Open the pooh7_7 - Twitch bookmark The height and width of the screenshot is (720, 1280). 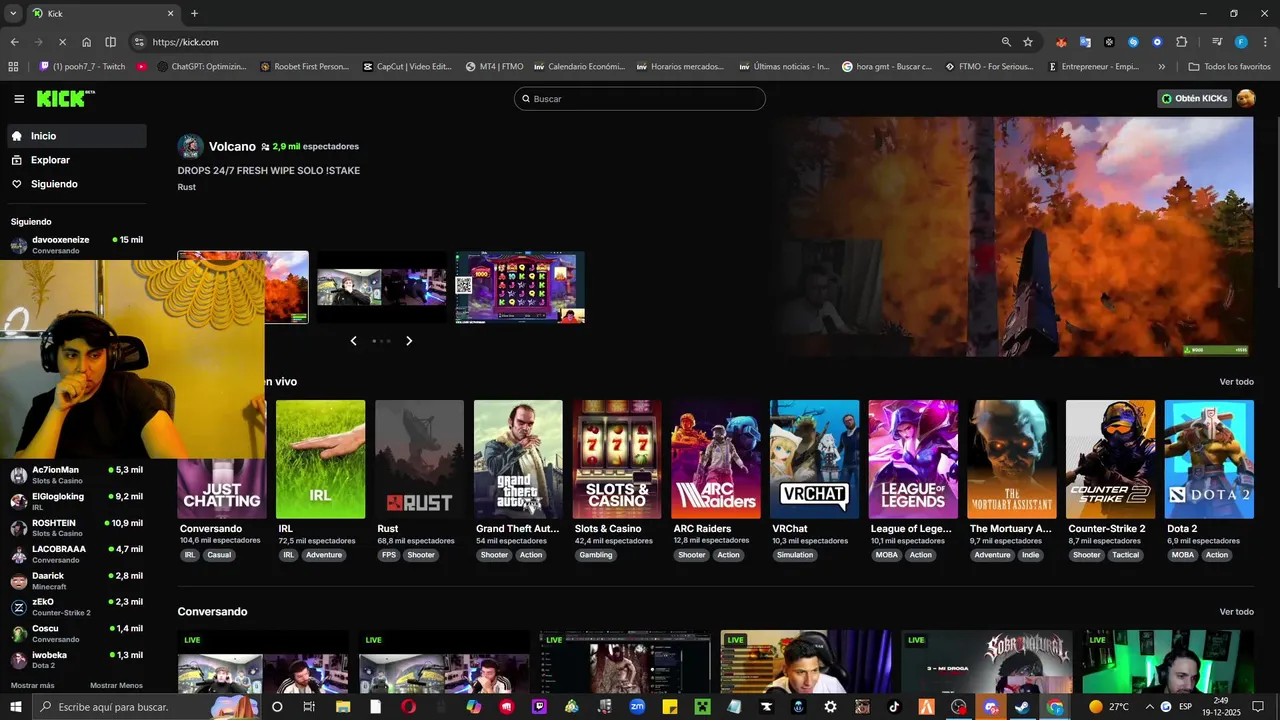[82, 67]
